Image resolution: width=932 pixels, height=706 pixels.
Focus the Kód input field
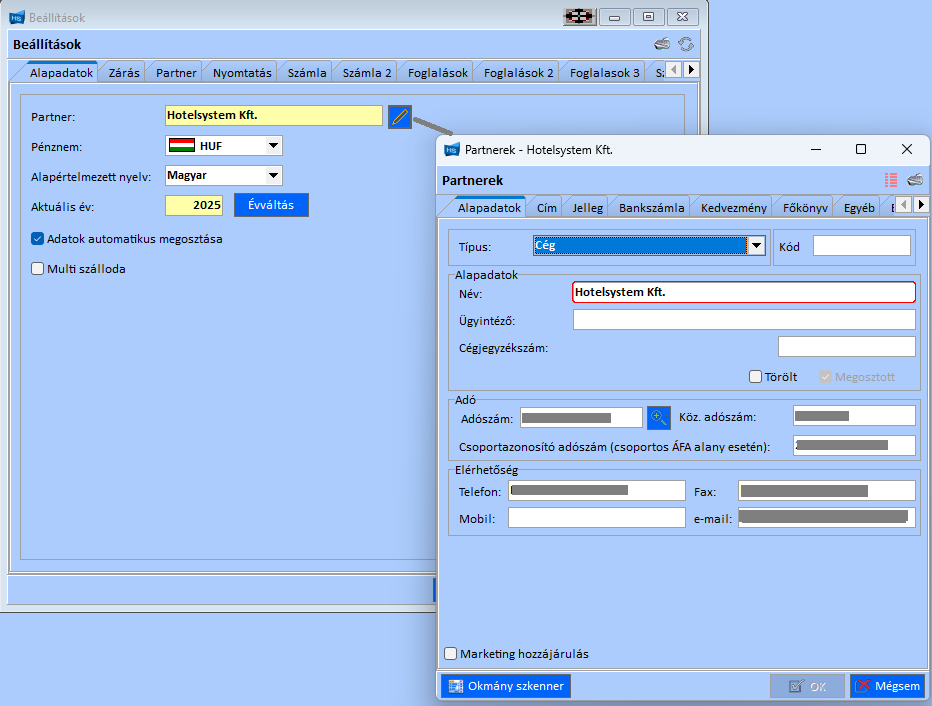tap(862, 245)
